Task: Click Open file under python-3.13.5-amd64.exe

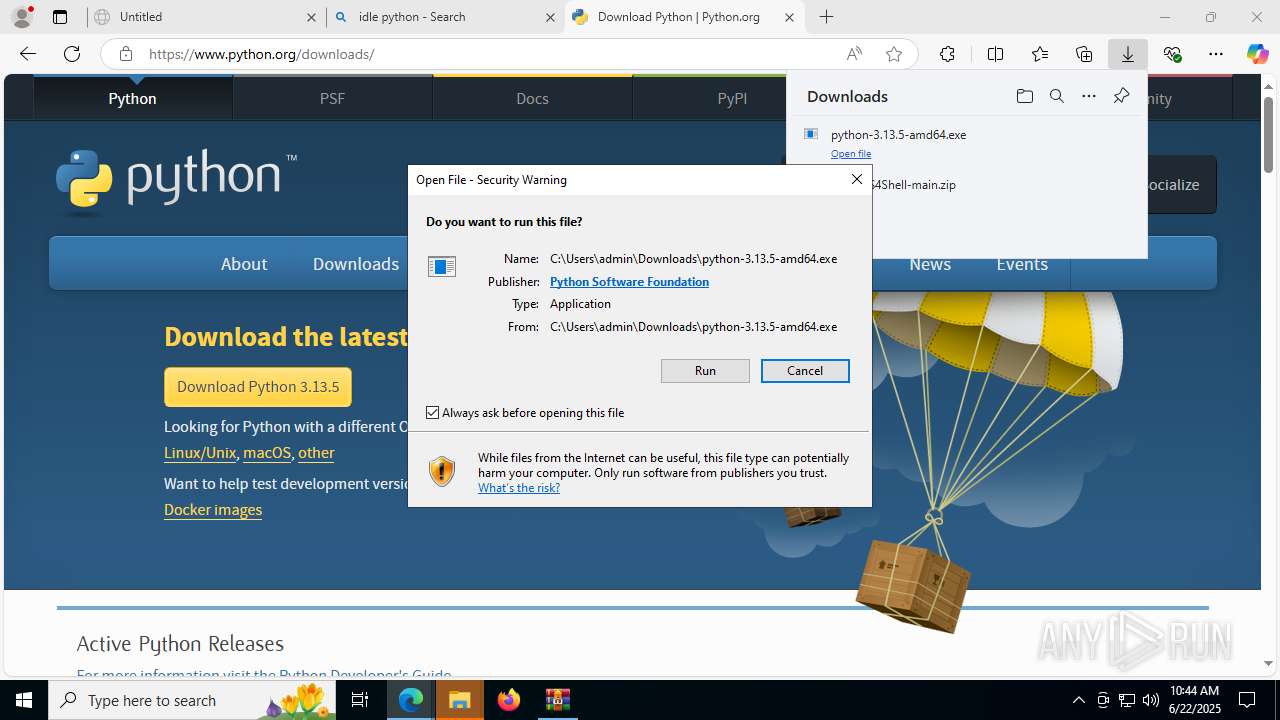Action: pos(851,154)
